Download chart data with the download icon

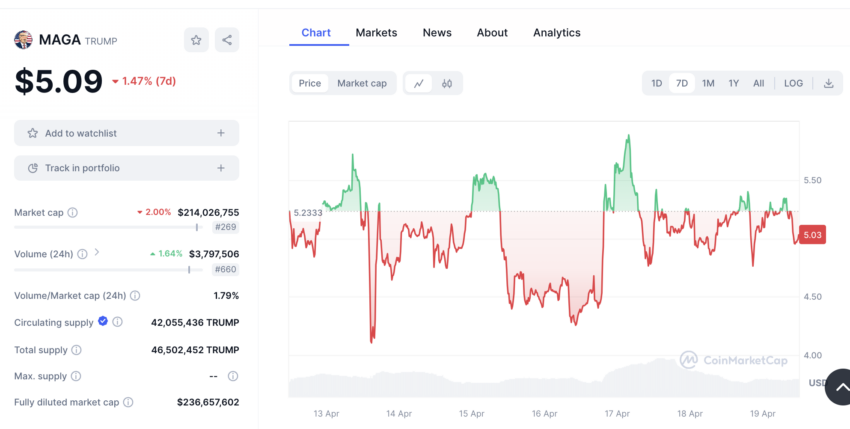(828, 84)
